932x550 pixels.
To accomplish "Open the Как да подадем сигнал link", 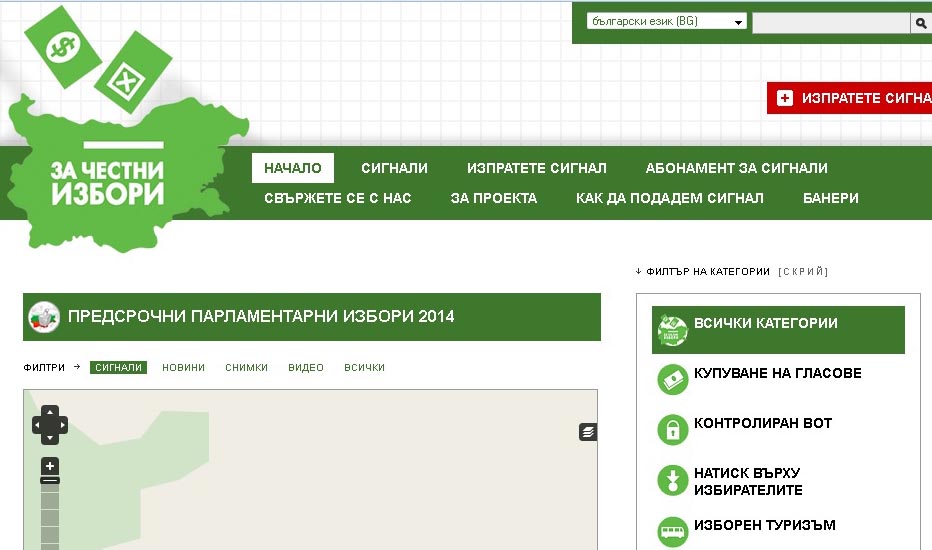I will (x=669, y=198).
